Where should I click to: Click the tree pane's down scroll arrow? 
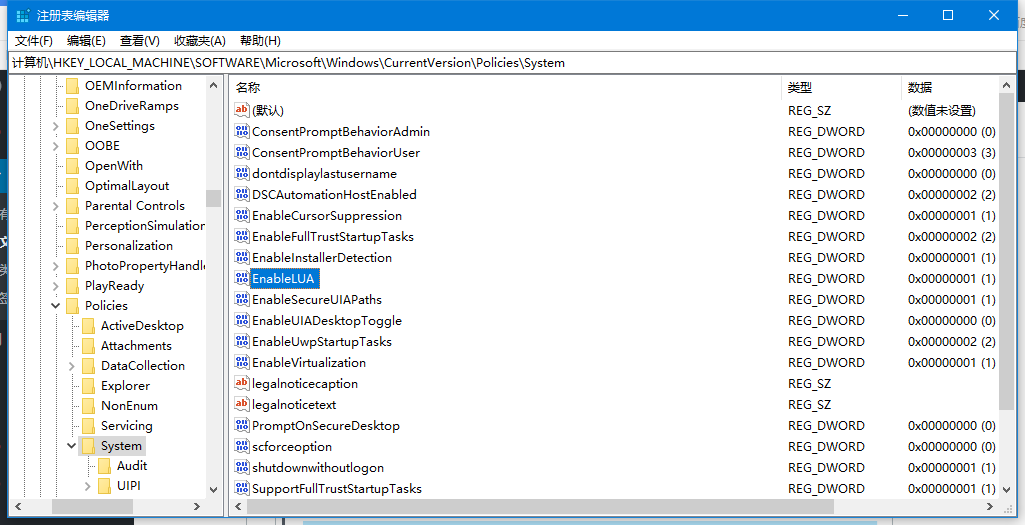214,490
